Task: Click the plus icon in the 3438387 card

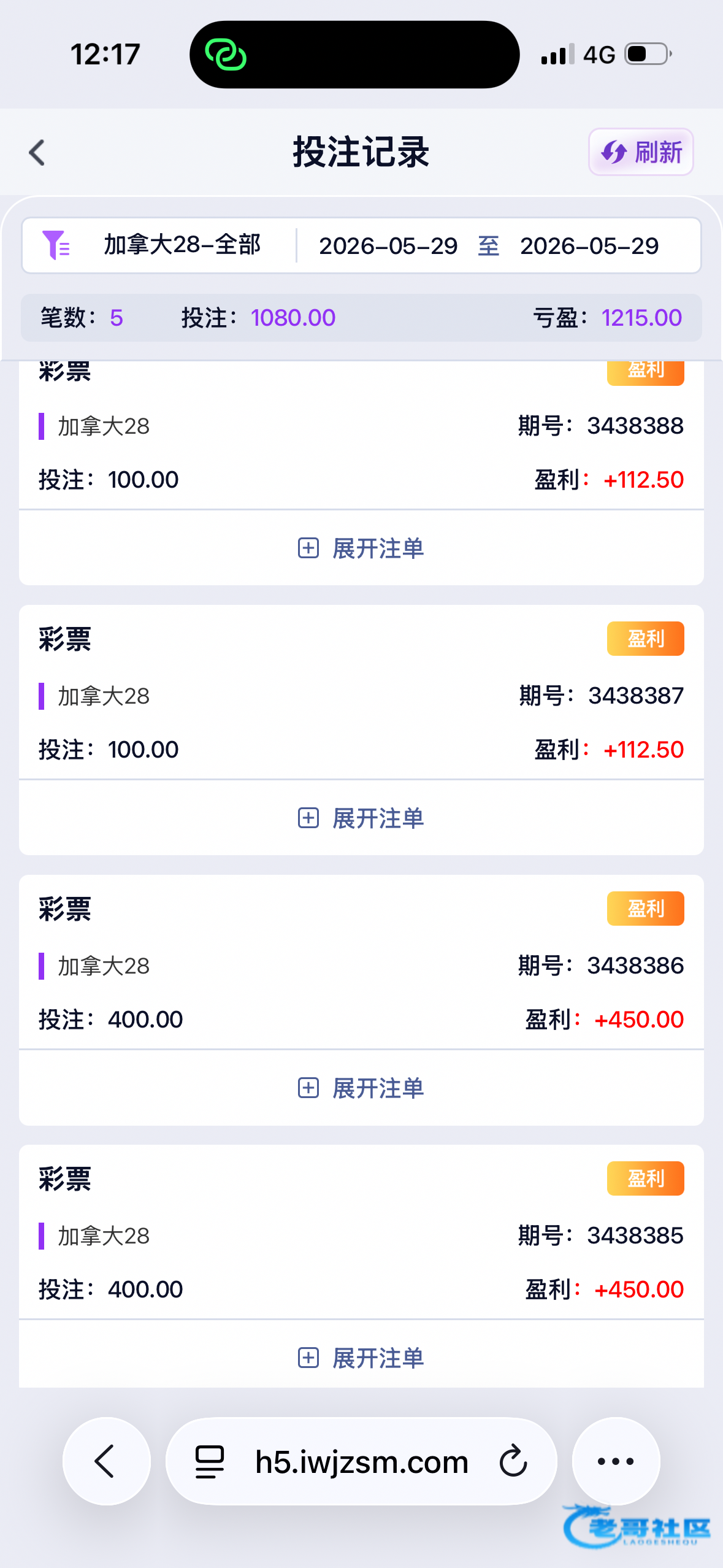Action: point(308,818)
